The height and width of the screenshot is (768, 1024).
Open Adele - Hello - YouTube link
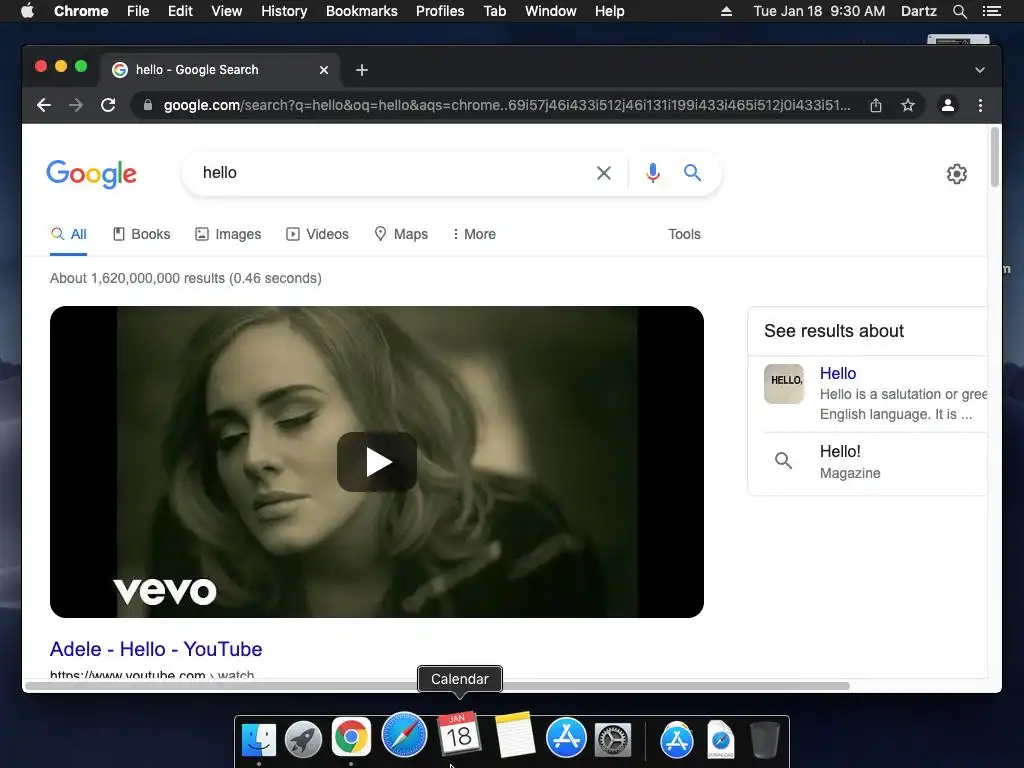156,649
